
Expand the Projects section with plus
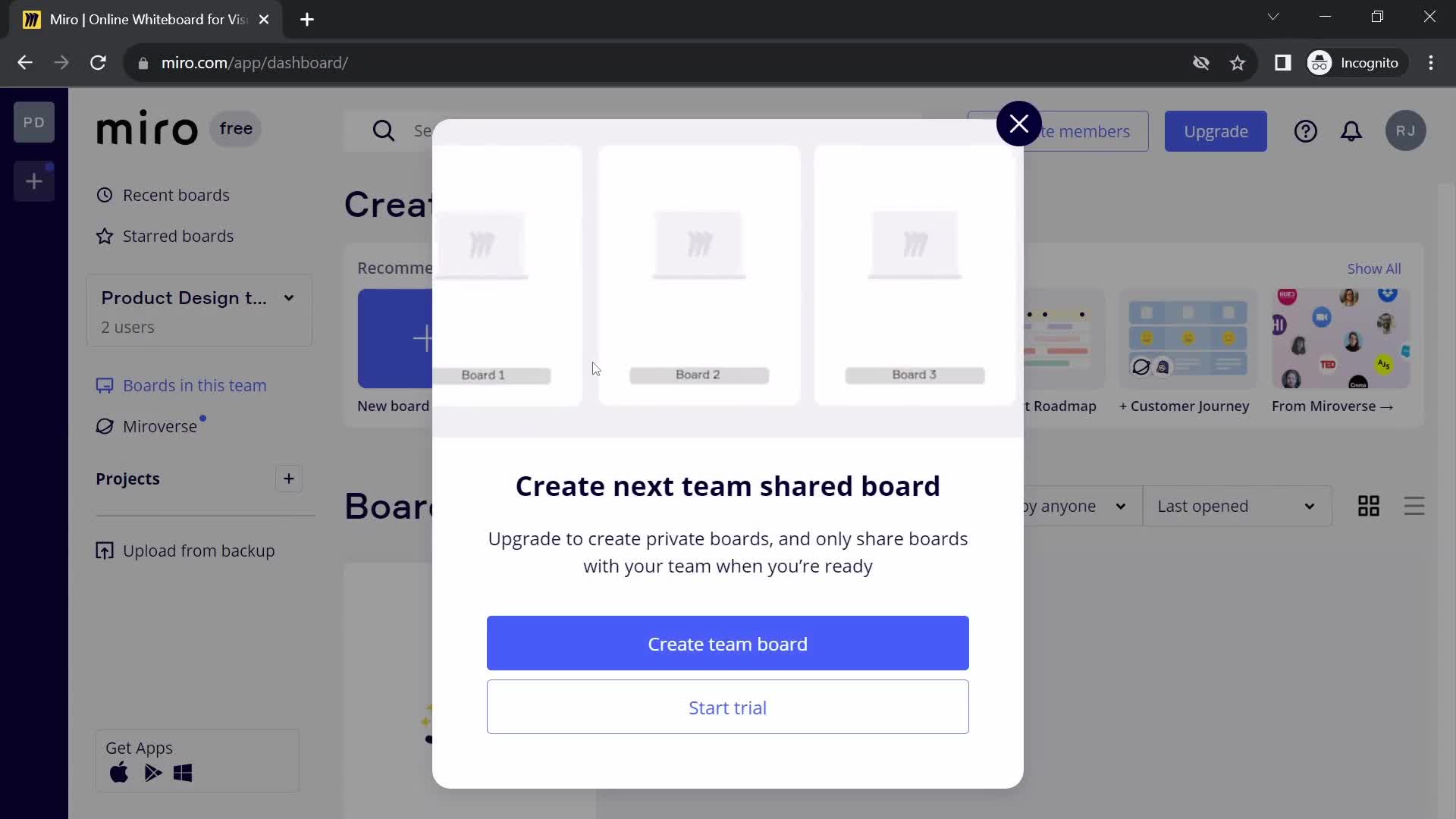289,478
